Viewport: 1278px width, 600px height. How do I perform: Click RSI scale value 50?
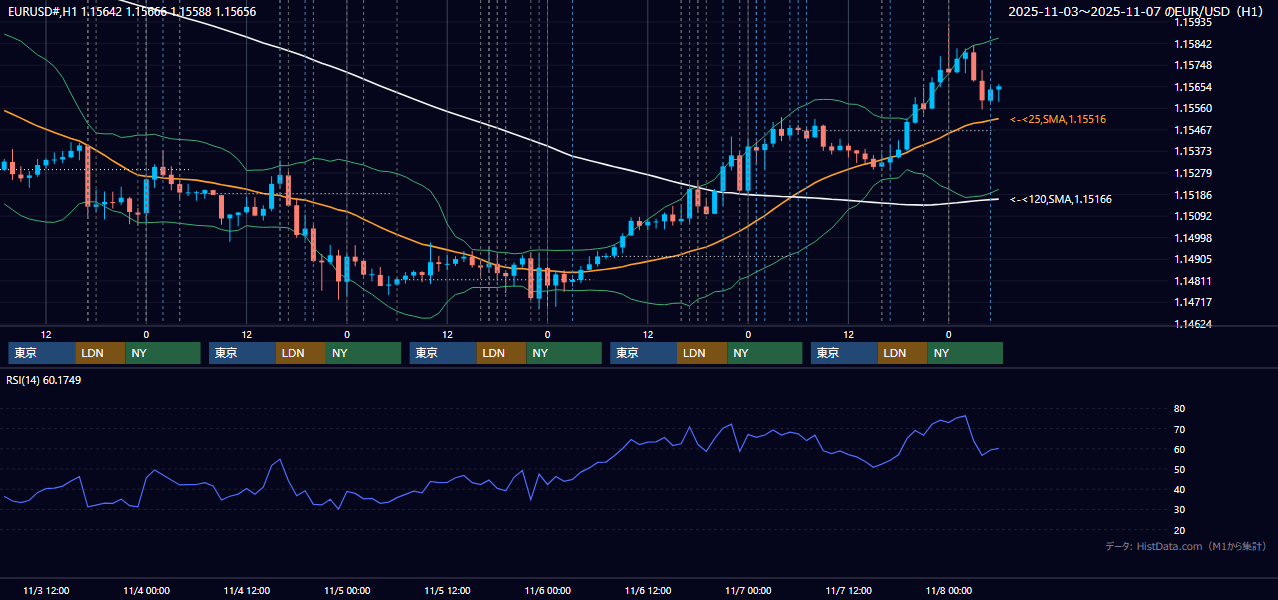click(1179, 469)
